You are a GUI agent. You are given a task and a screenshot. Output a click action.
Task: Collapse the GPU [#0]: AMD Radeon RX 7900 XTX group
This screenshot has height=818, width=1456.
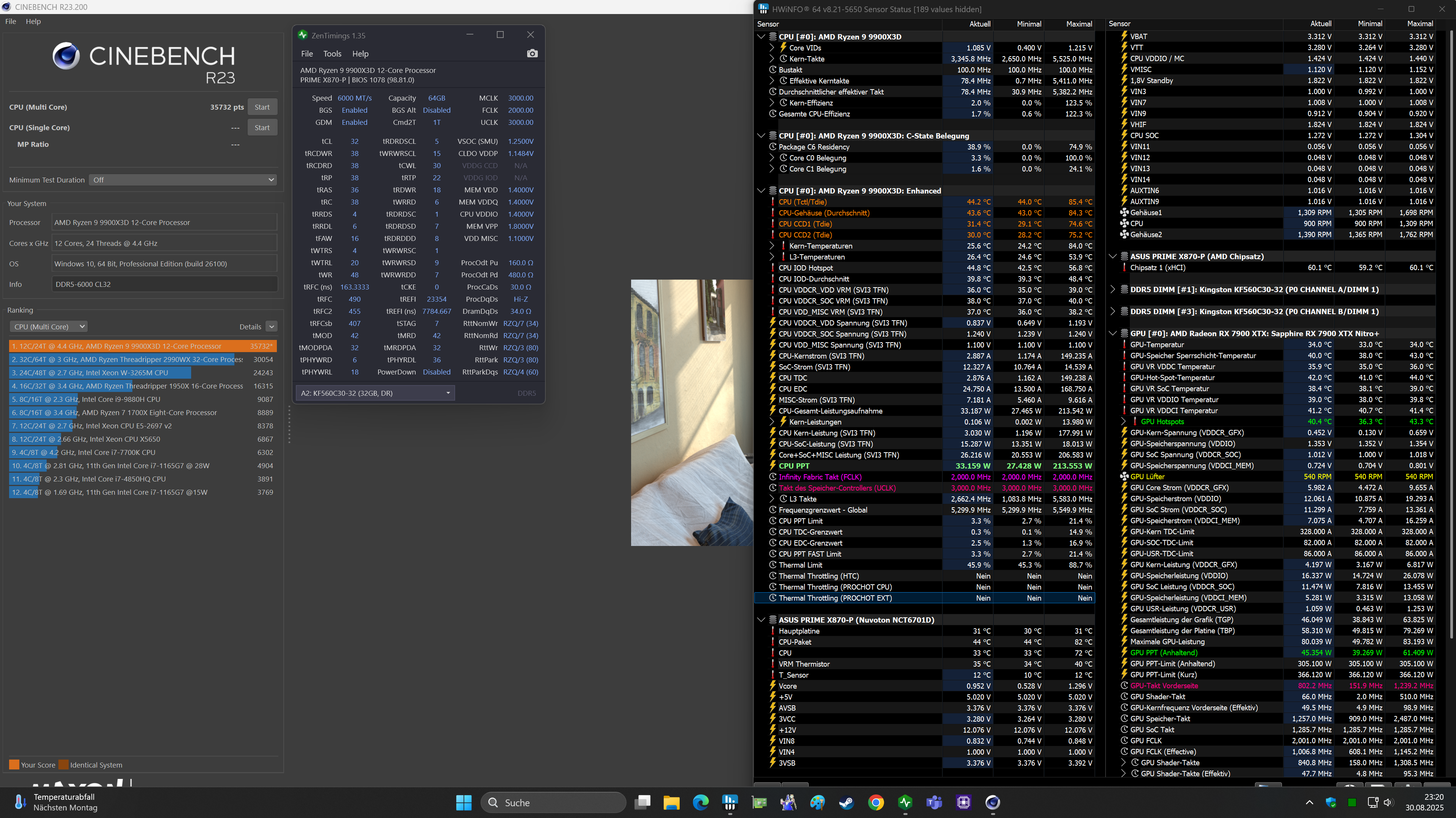[1112, 333]
